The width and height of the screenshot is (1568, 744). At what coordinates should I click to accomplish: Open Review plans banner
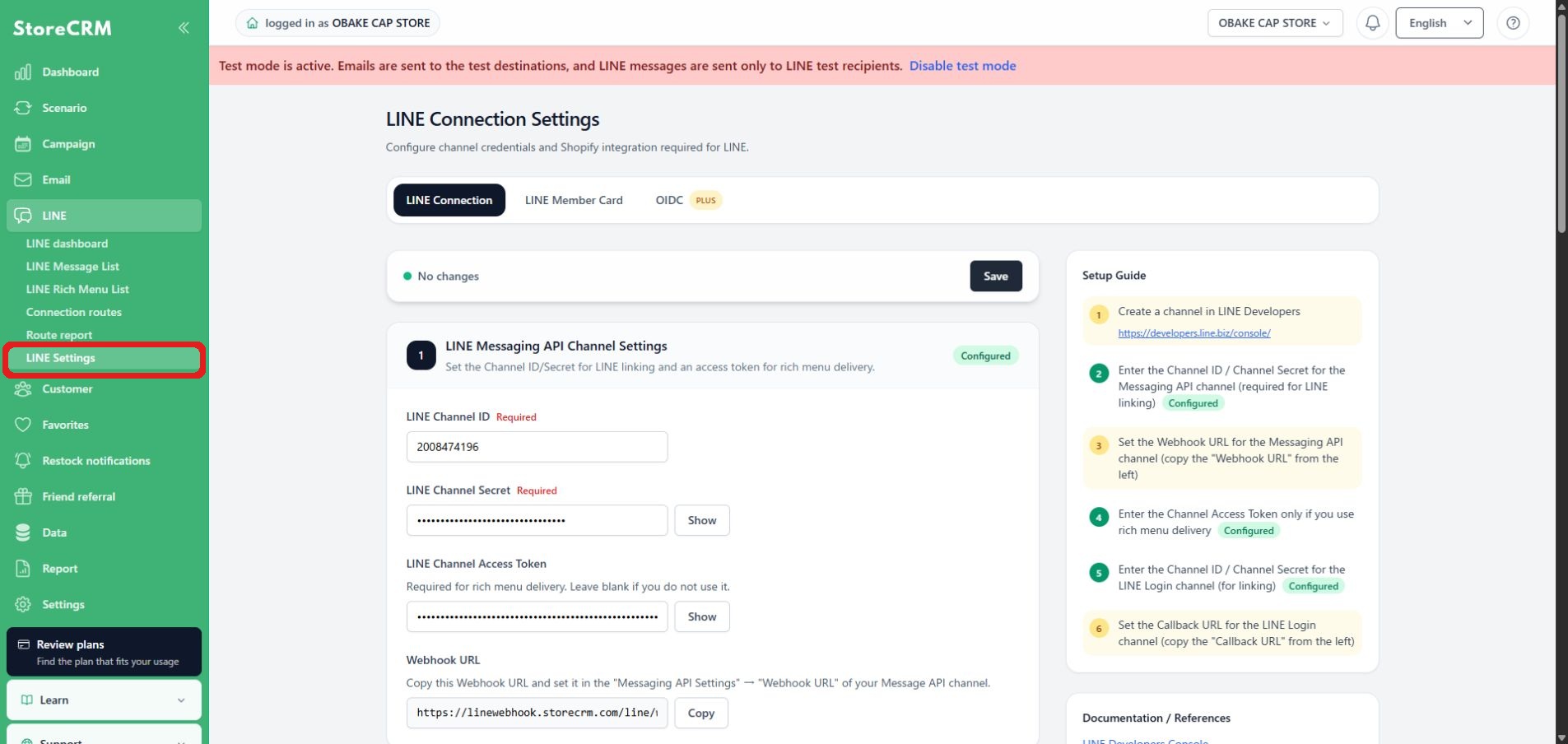104,652
